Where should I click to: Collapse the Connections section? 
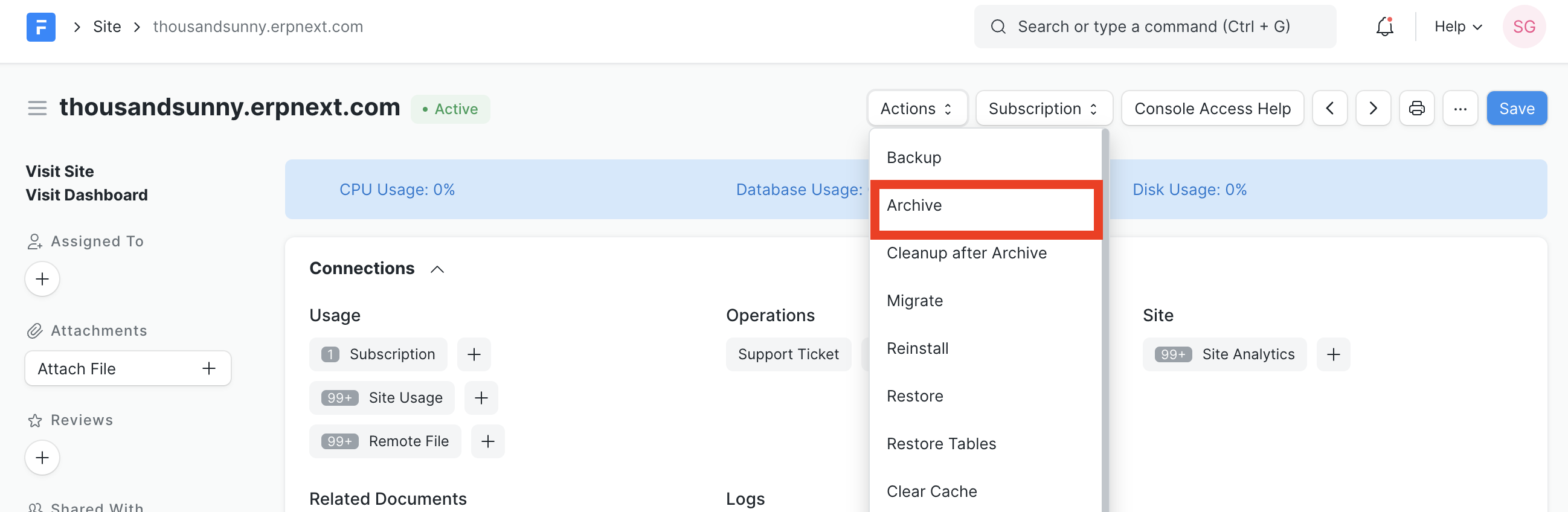(x=437, y=269)
